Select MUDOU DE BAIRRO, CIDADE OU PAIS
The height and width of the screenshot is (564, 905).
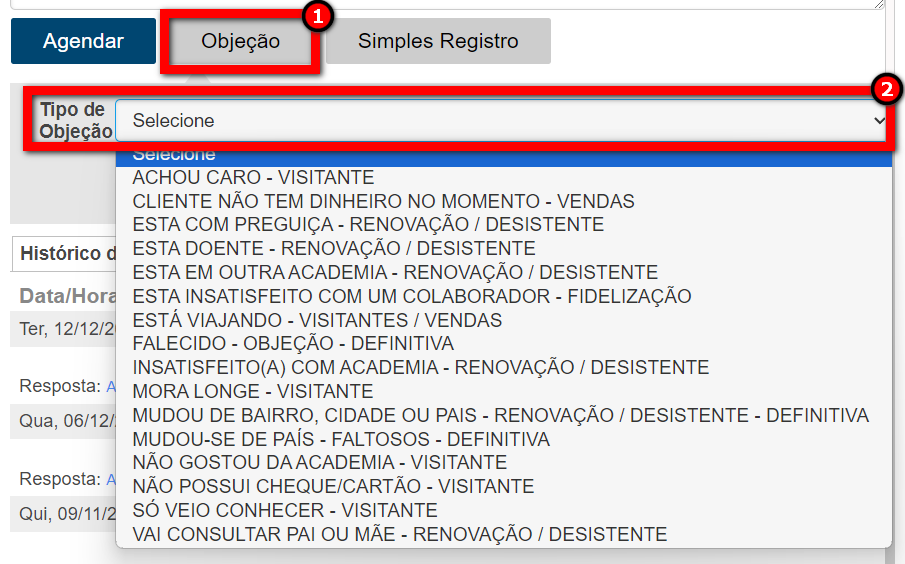[x=500, y=415]
